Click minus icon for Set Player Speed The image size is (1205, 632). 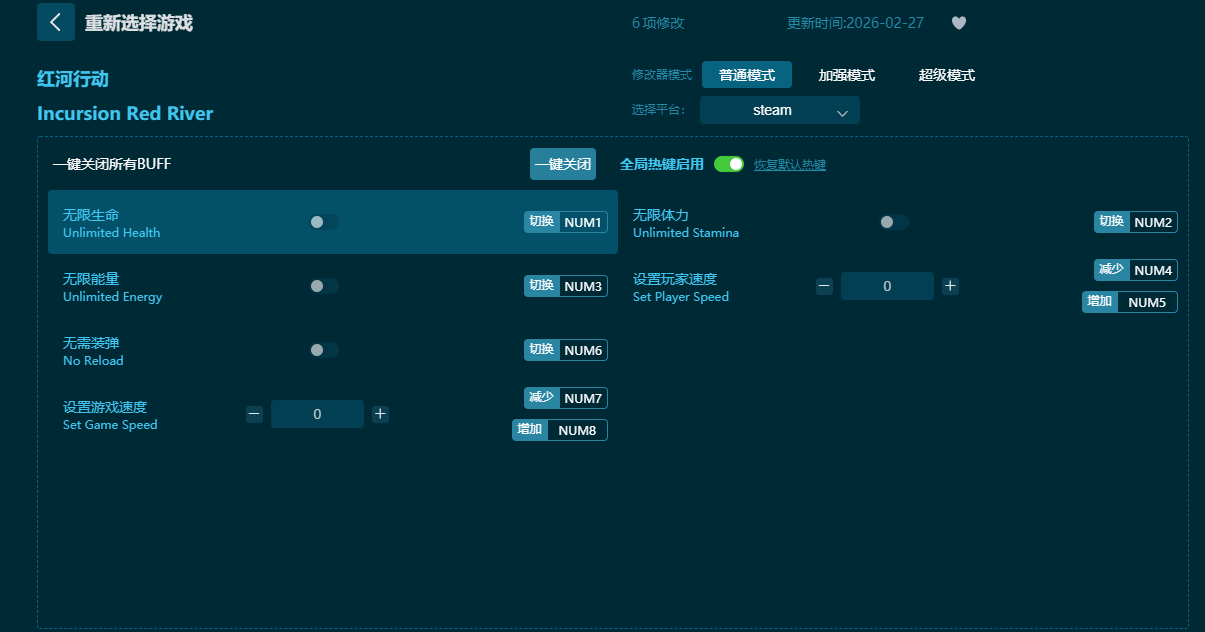824,286
